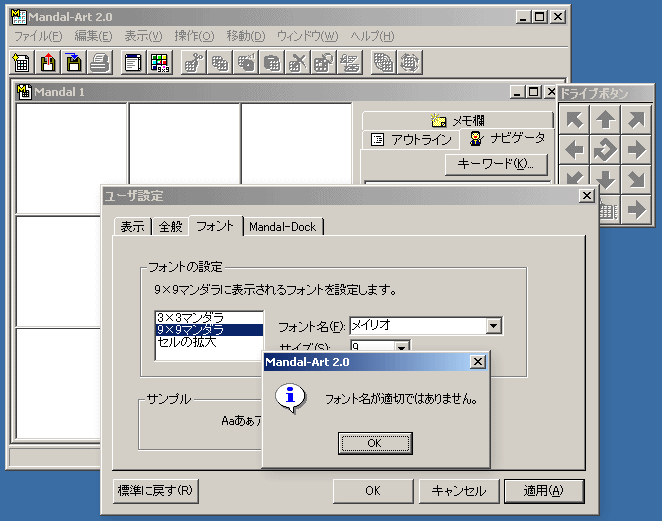Click the copy cells toolbar icon
The width and height of the screenshot is (662, 521).
(x=220, y=63)
